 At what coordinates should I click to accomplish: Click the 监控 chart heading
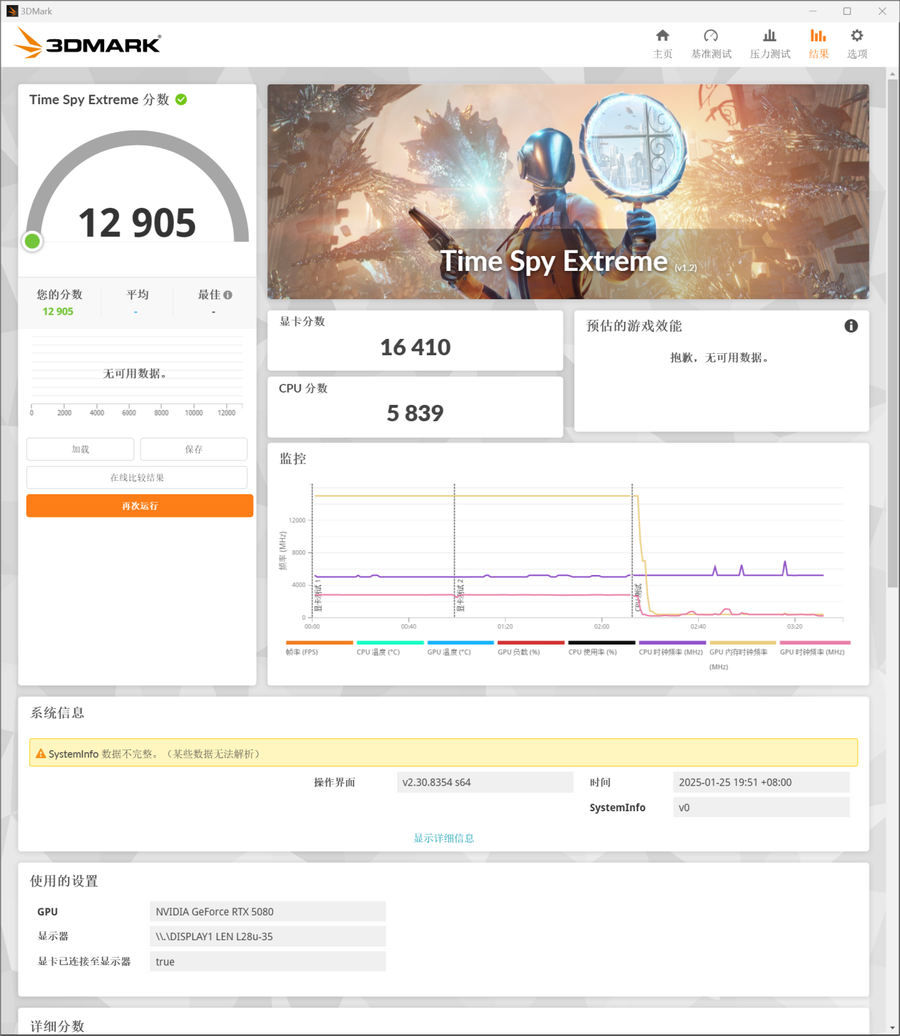coord(293,459)
